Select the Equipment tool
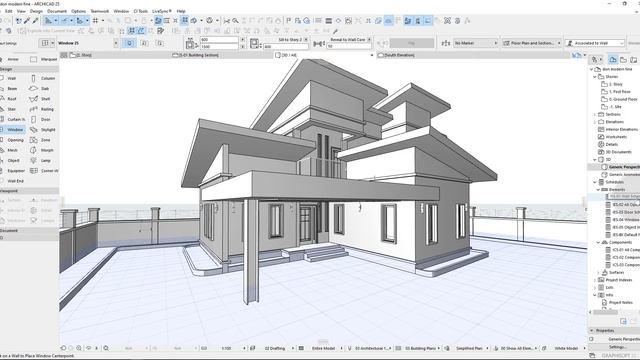This screenshot has width=640, height=360. click(13, 171)
